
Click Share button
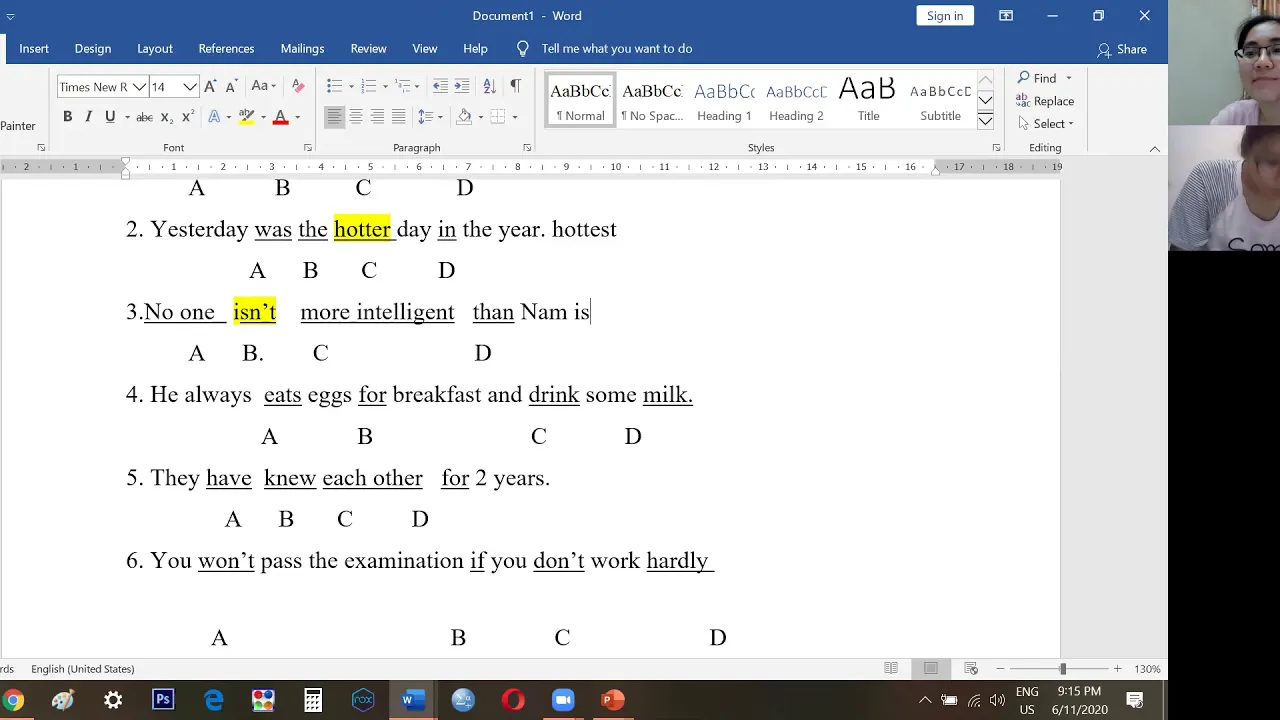pos(1122,49)
